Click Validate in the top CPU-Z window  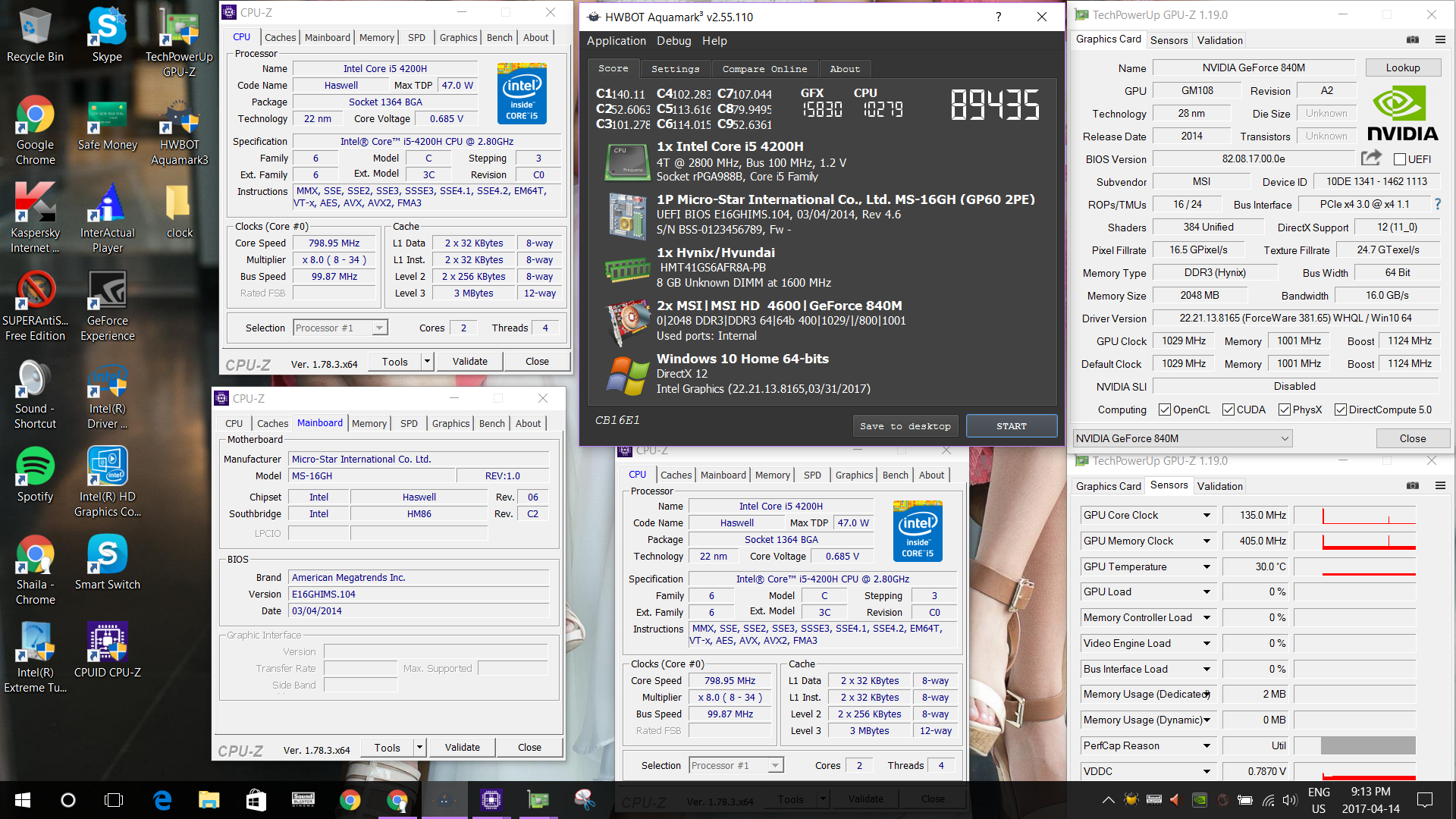469,362
